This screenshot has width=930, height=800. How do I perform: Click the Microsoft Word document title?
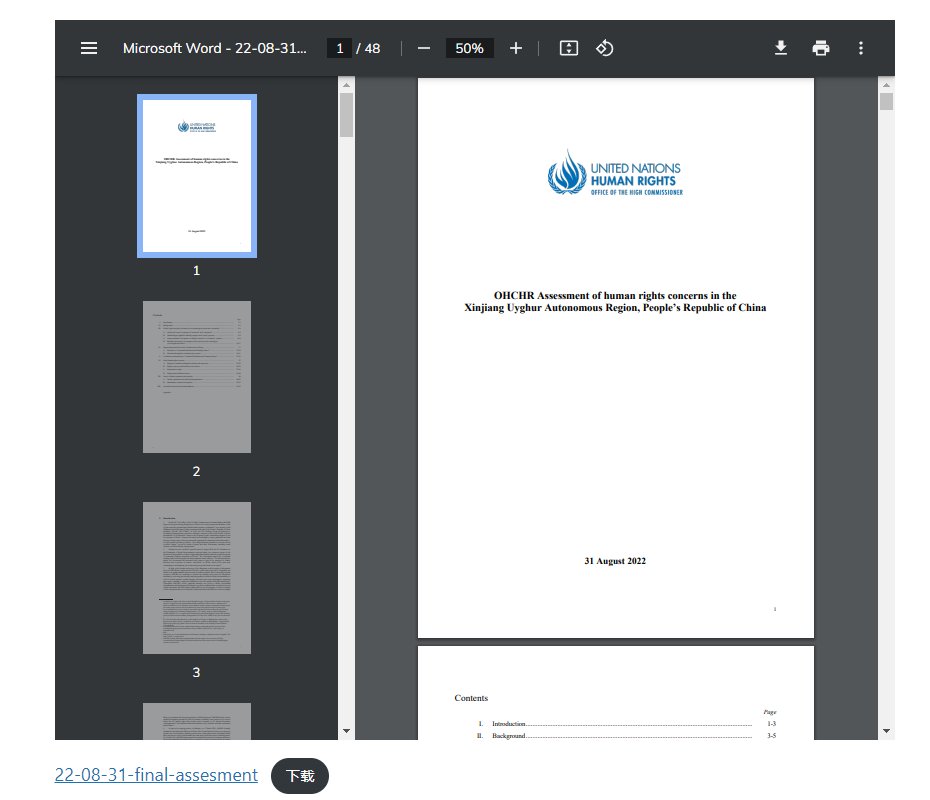[x=215, y=48]
